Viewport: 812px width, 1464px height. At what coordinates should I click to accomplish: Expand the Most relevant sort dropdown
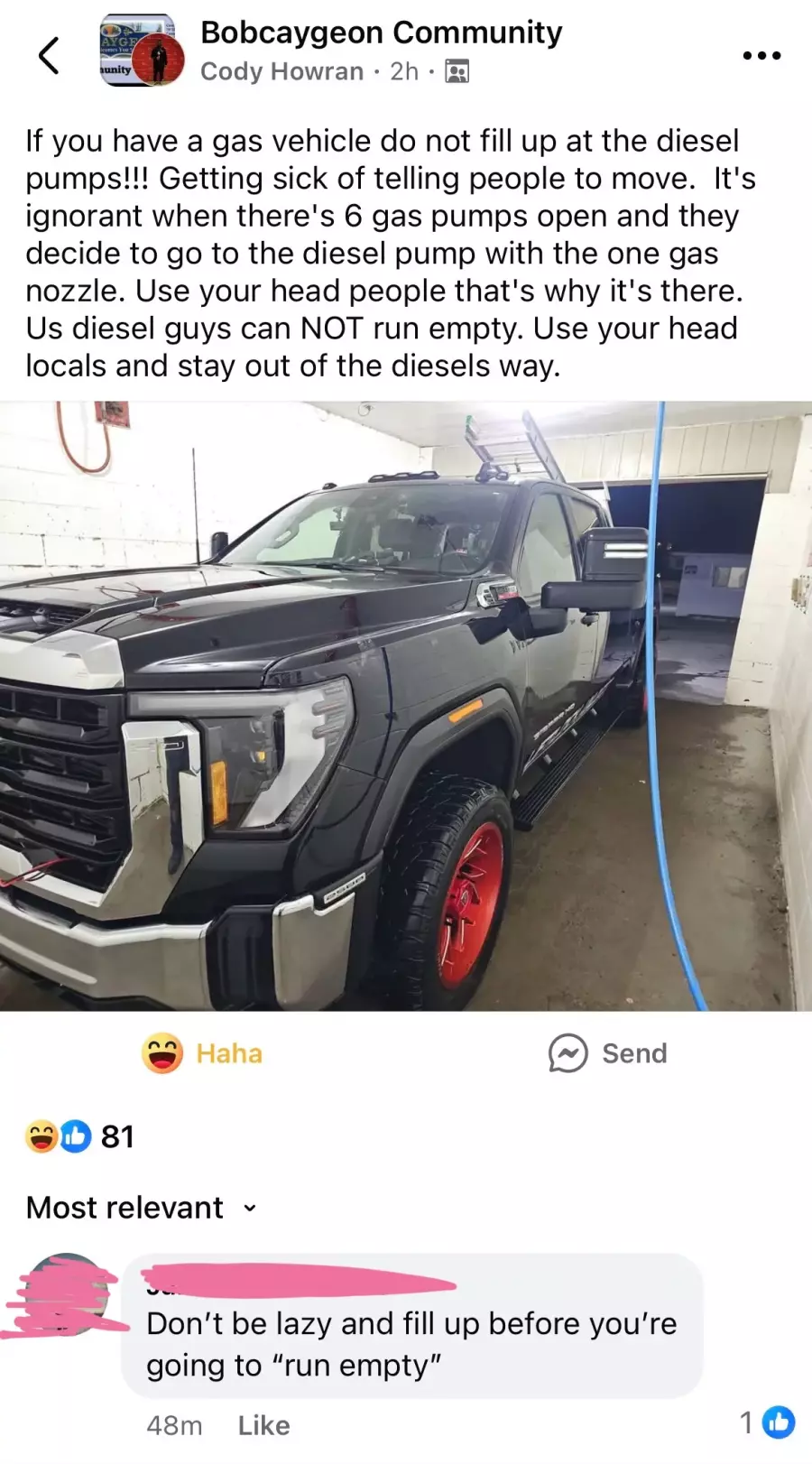pyautogui.click(x=142, y=1208)
